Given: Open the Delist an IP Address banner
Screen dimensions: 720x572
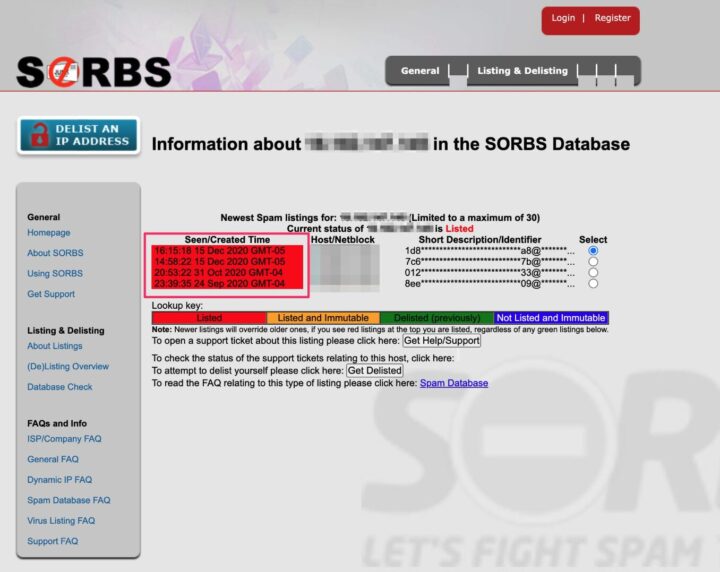Looking at the screenshot, I should (79, 135).
